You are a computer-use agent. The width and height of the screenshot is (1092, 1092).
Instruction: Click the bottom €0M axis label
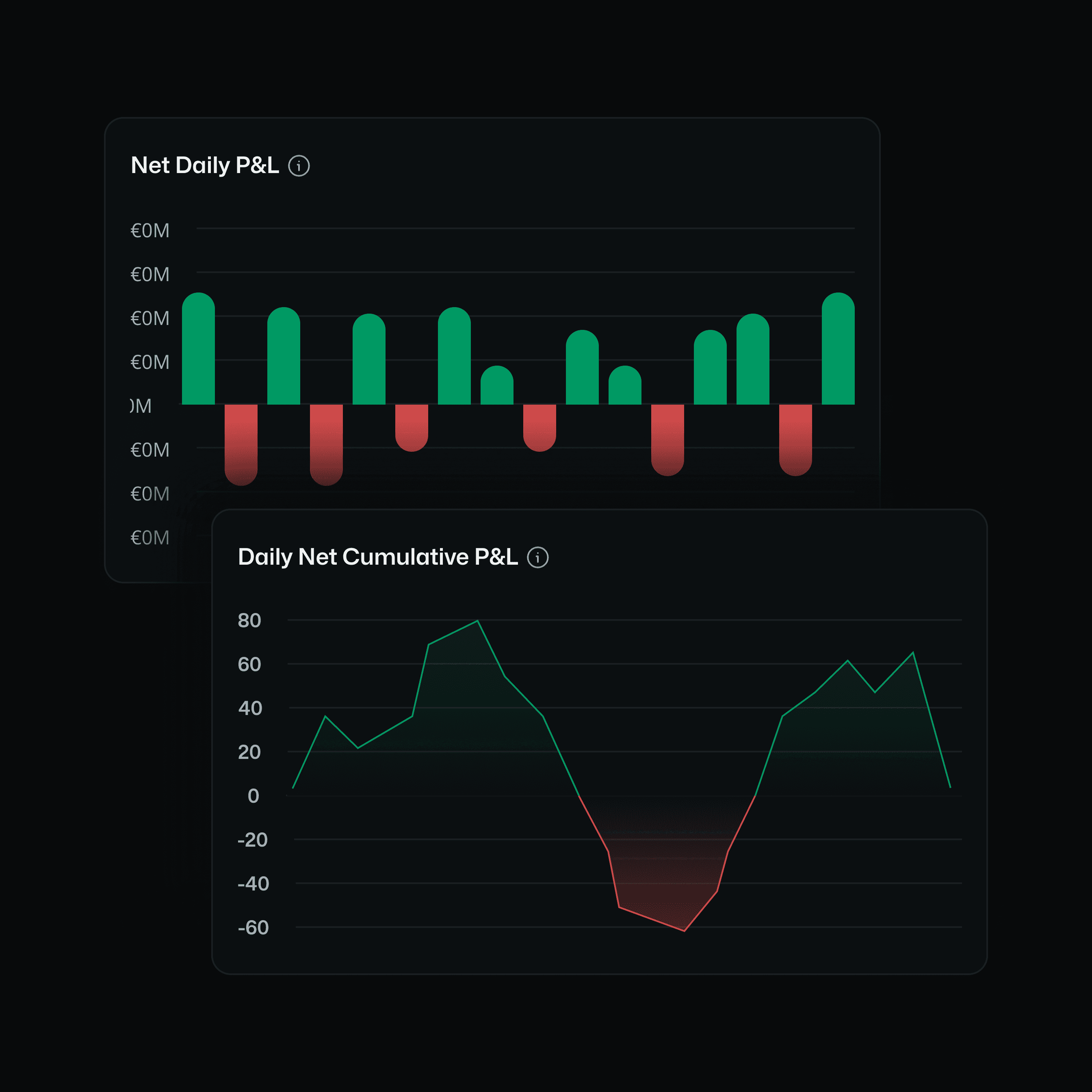(150, 537)
